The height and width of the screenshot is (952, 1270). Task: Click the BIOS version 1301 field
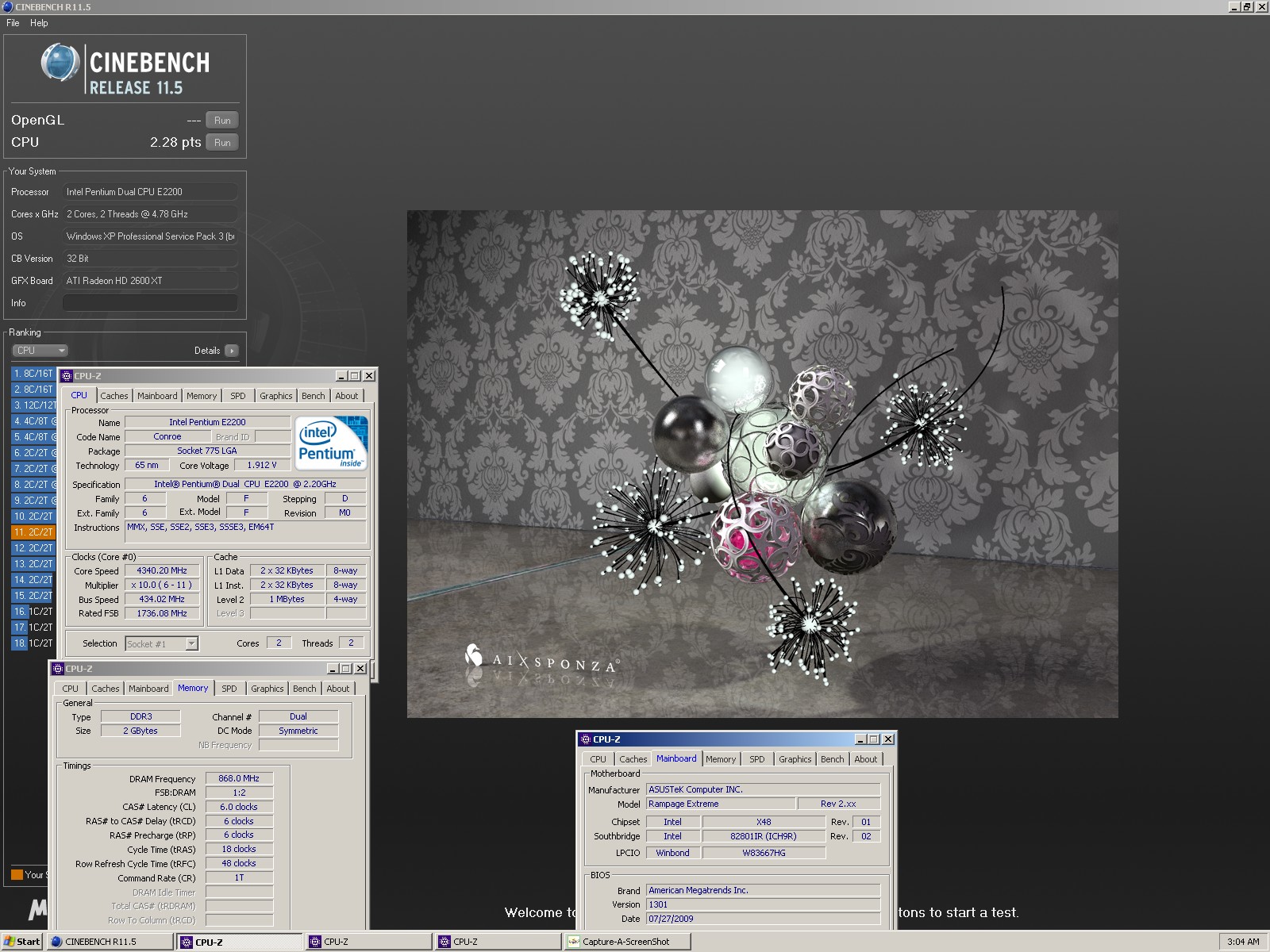[763, 905]
